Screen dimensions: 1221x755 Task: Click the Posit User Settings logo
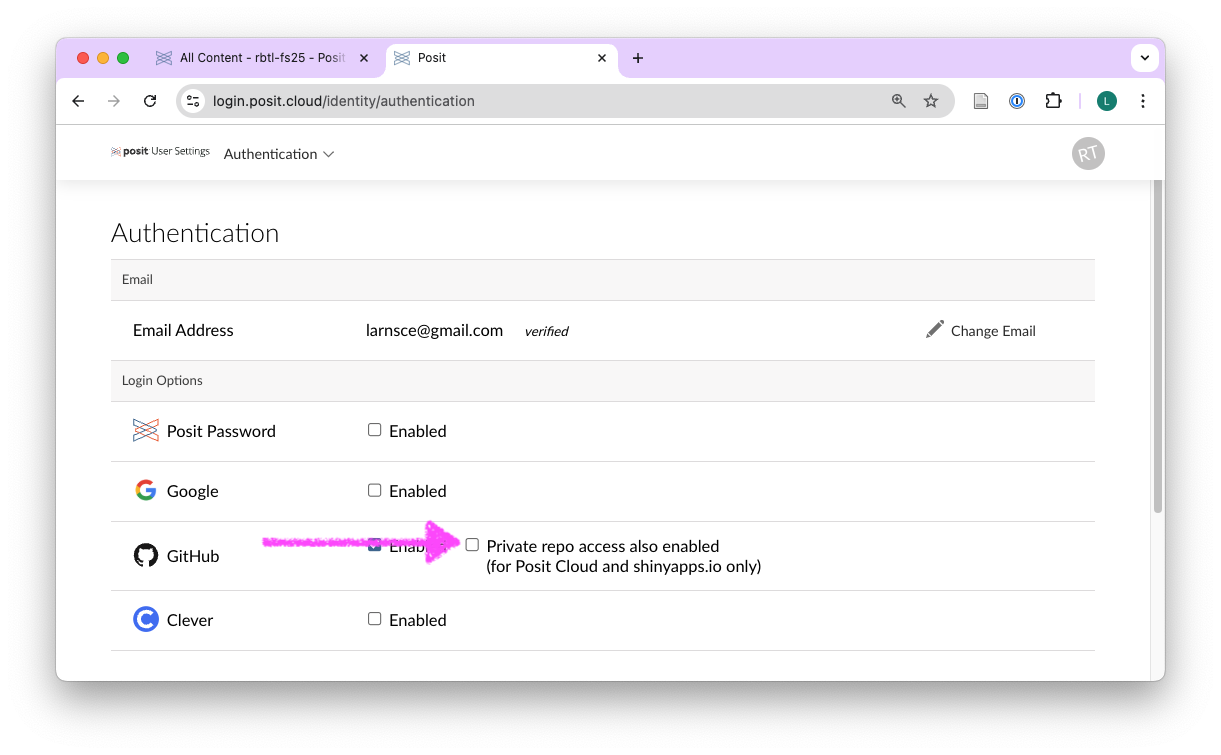[x=160, y=152]
